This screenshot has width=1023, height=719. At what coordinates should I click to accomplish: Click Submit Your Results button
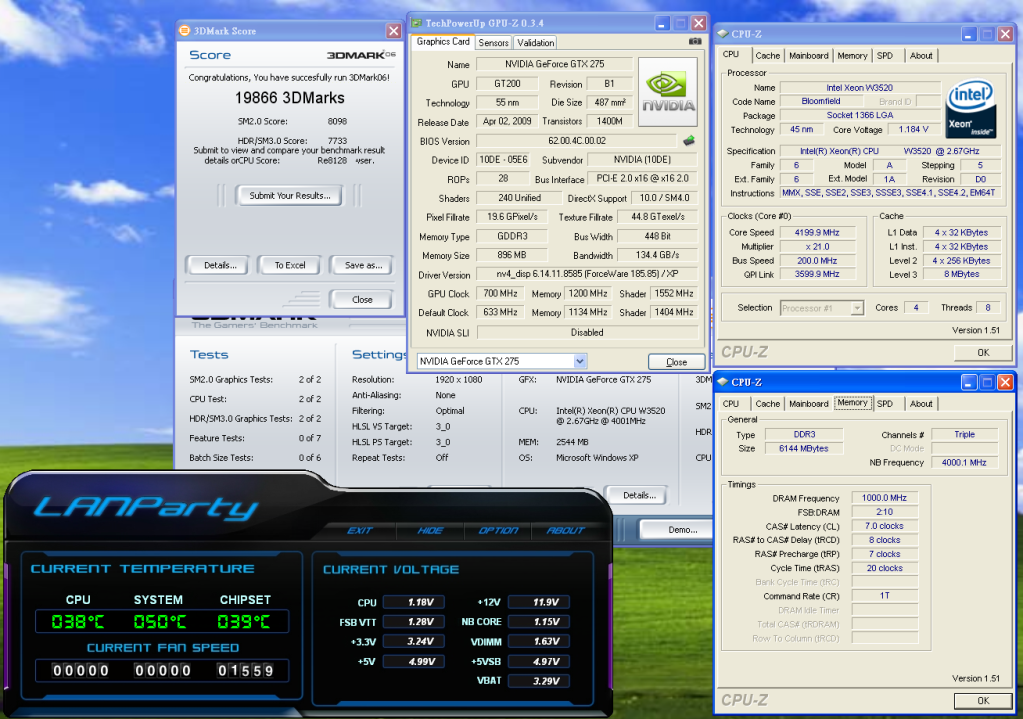click(x=290, y=195)
